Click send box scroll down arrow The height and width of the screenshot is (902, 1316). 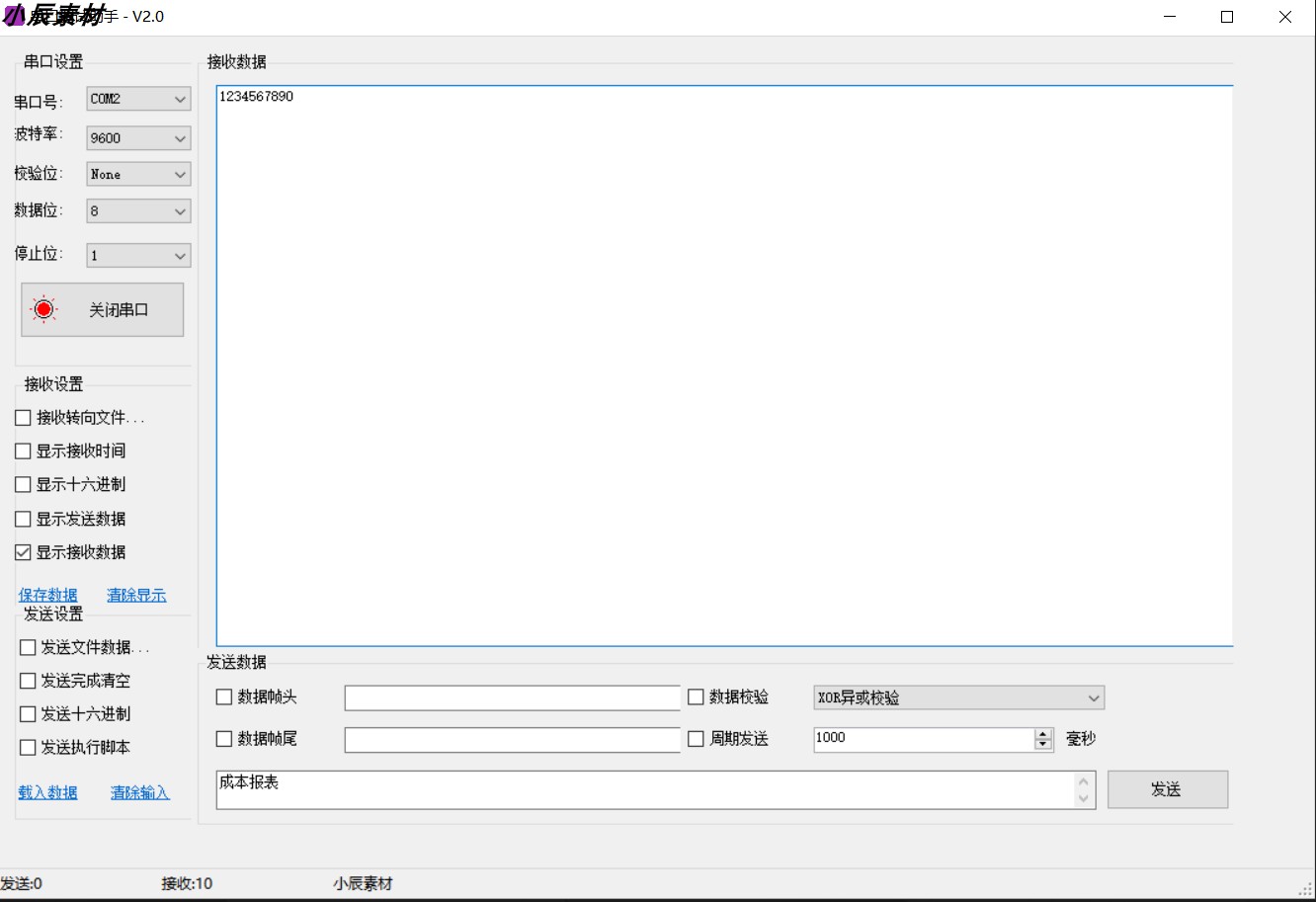(x=1084, y=798)
